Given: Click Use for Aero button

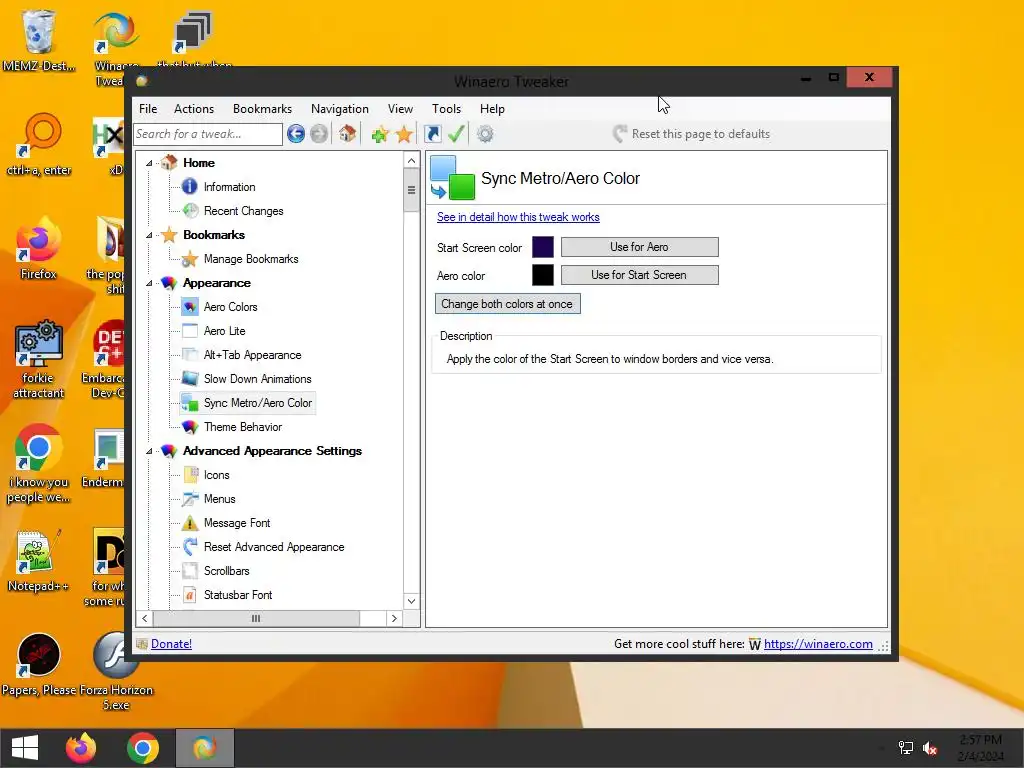Looking at the screenshot, I should (639, 247).
